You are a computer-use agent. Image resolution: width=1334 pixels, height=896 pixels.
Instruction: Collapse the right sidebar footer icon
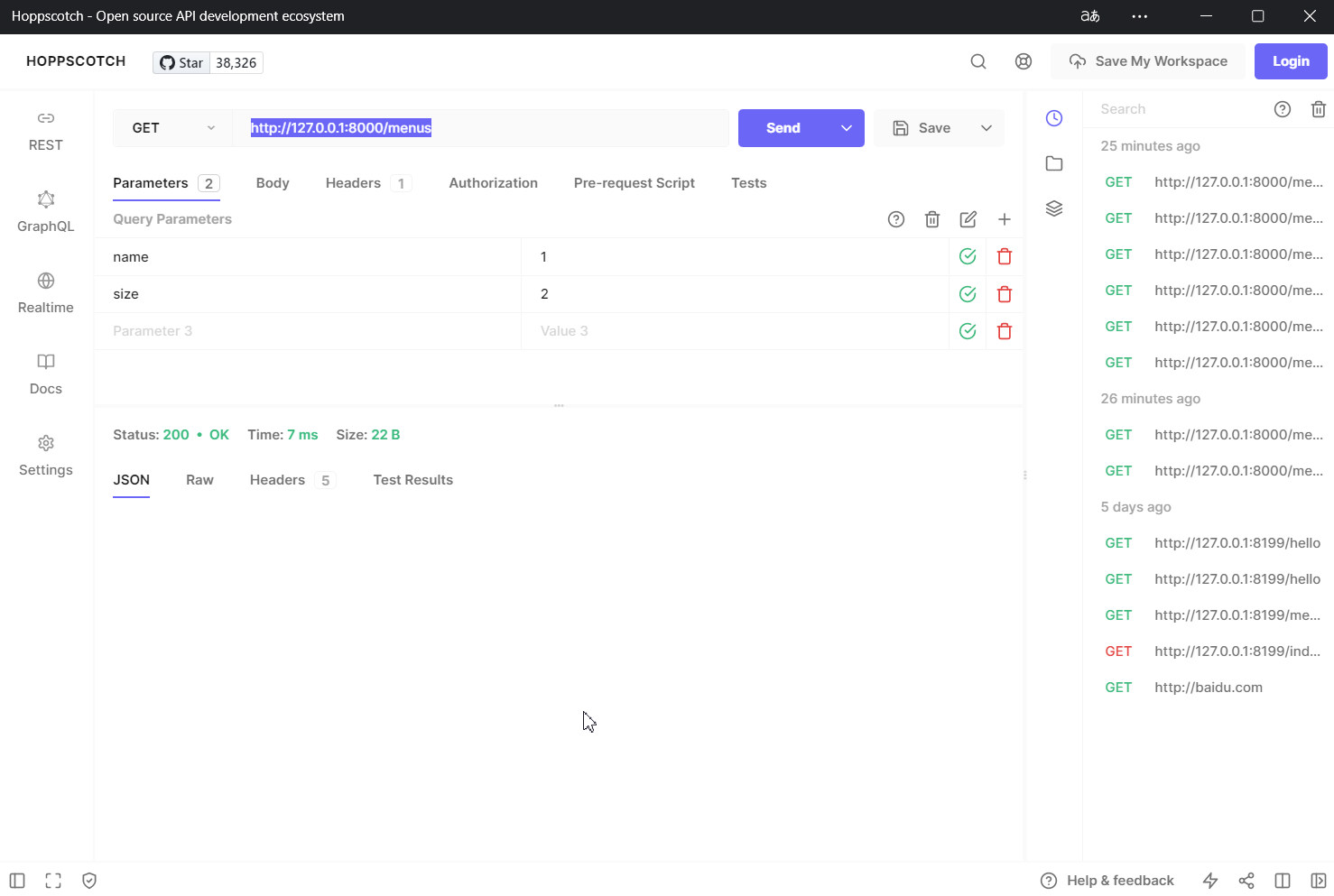click(1319, 881)
